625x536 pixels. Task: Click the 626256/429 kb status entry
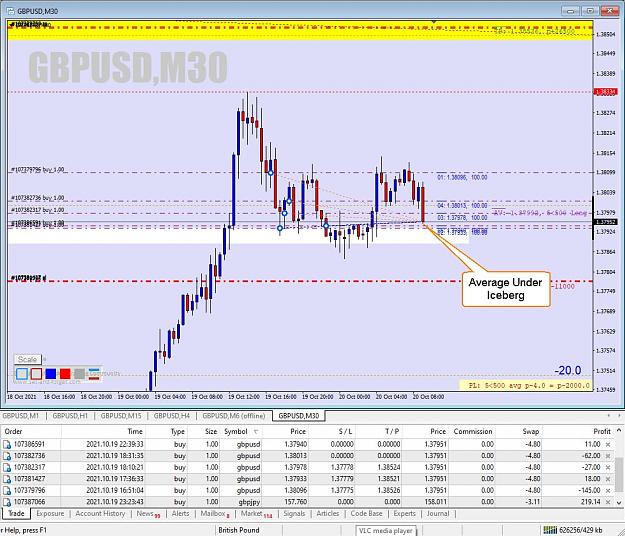pos(581,530)
